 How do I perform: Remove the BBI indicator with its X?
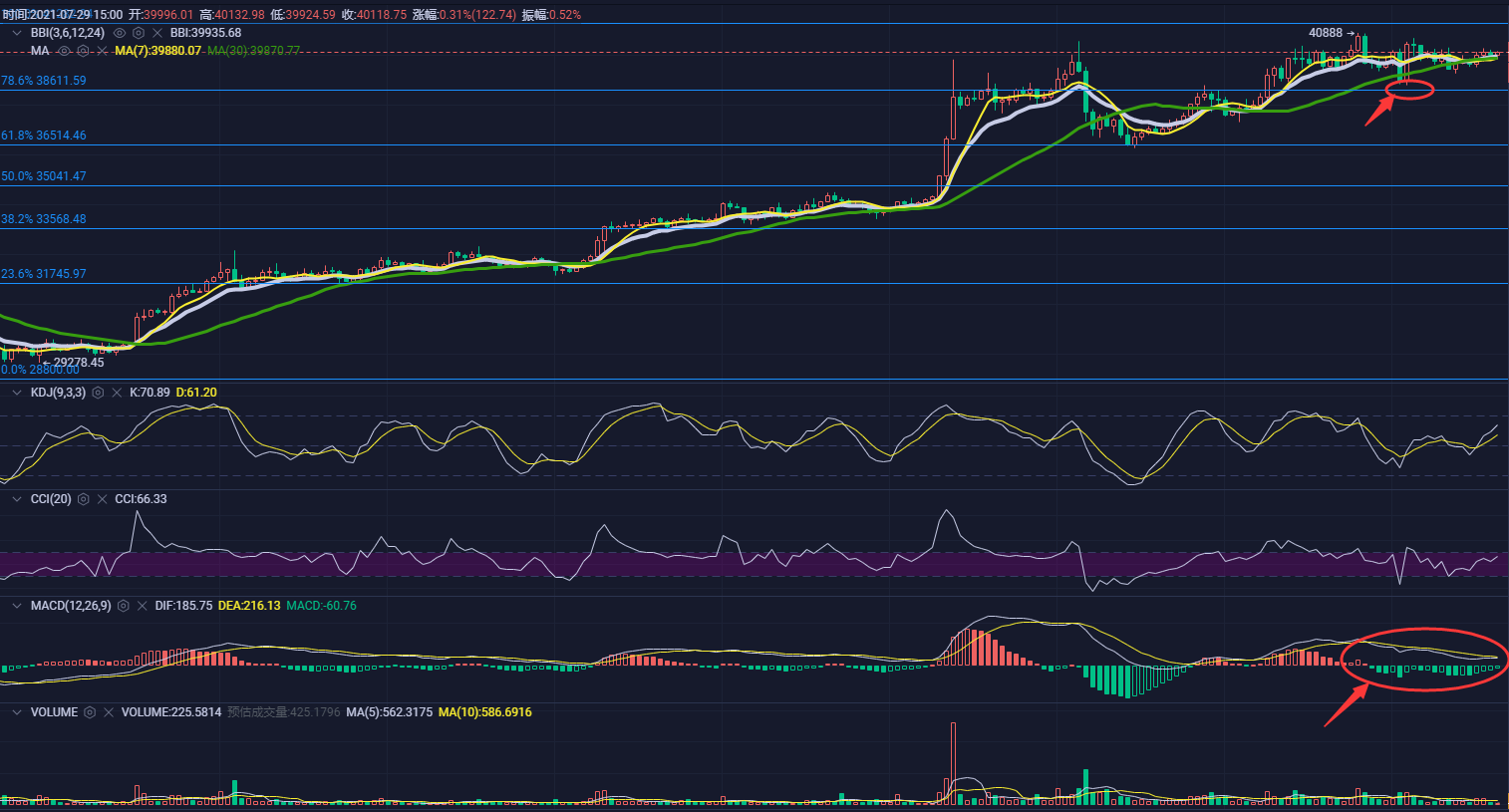157,33
